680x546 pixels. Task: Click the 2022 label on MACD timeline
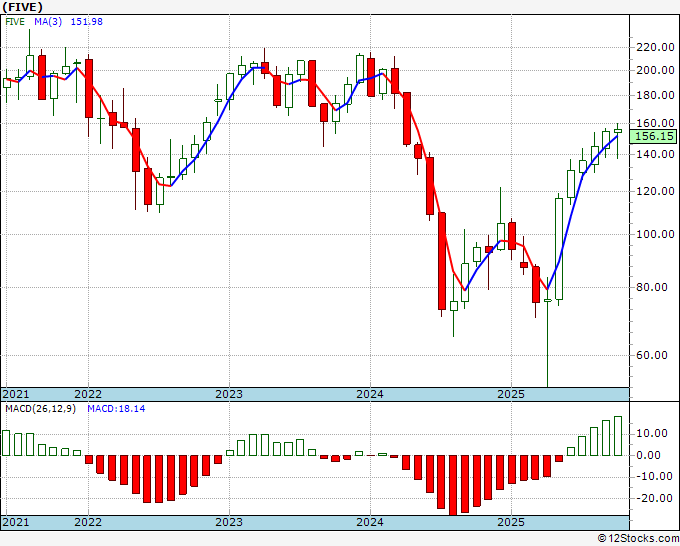[88, 522]
